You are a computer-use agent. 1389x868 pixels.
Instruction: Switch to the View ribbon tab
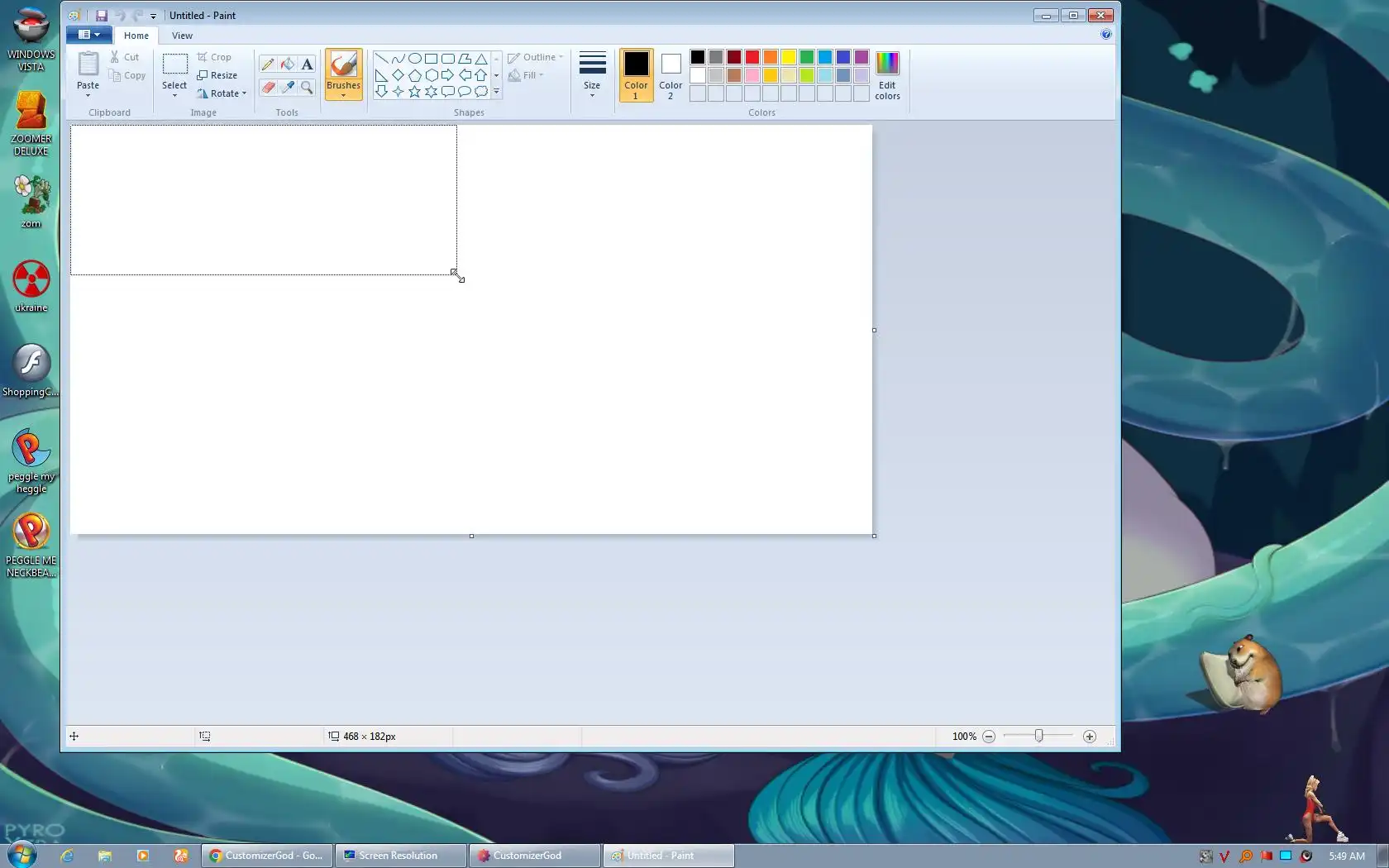[x=182, y=36]
